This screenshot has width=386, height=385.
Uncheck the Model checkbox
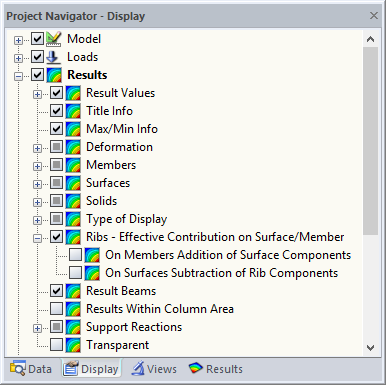tap(37, 39)
